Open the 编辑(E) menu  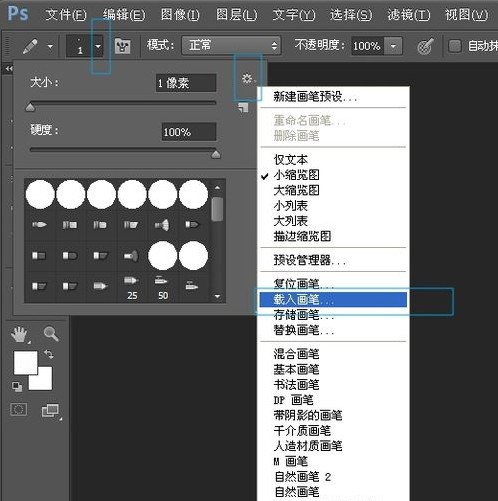[124, 15]
